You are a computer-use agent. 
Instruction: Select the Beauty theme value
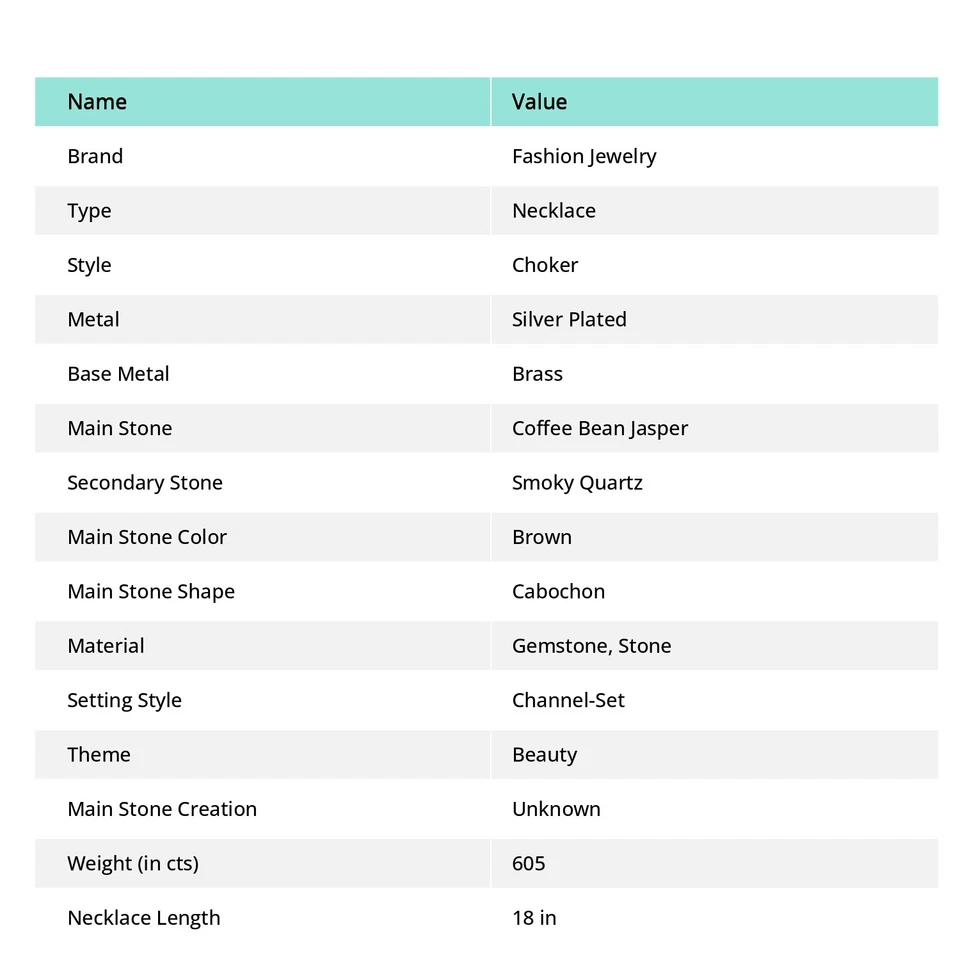(544, 755)
